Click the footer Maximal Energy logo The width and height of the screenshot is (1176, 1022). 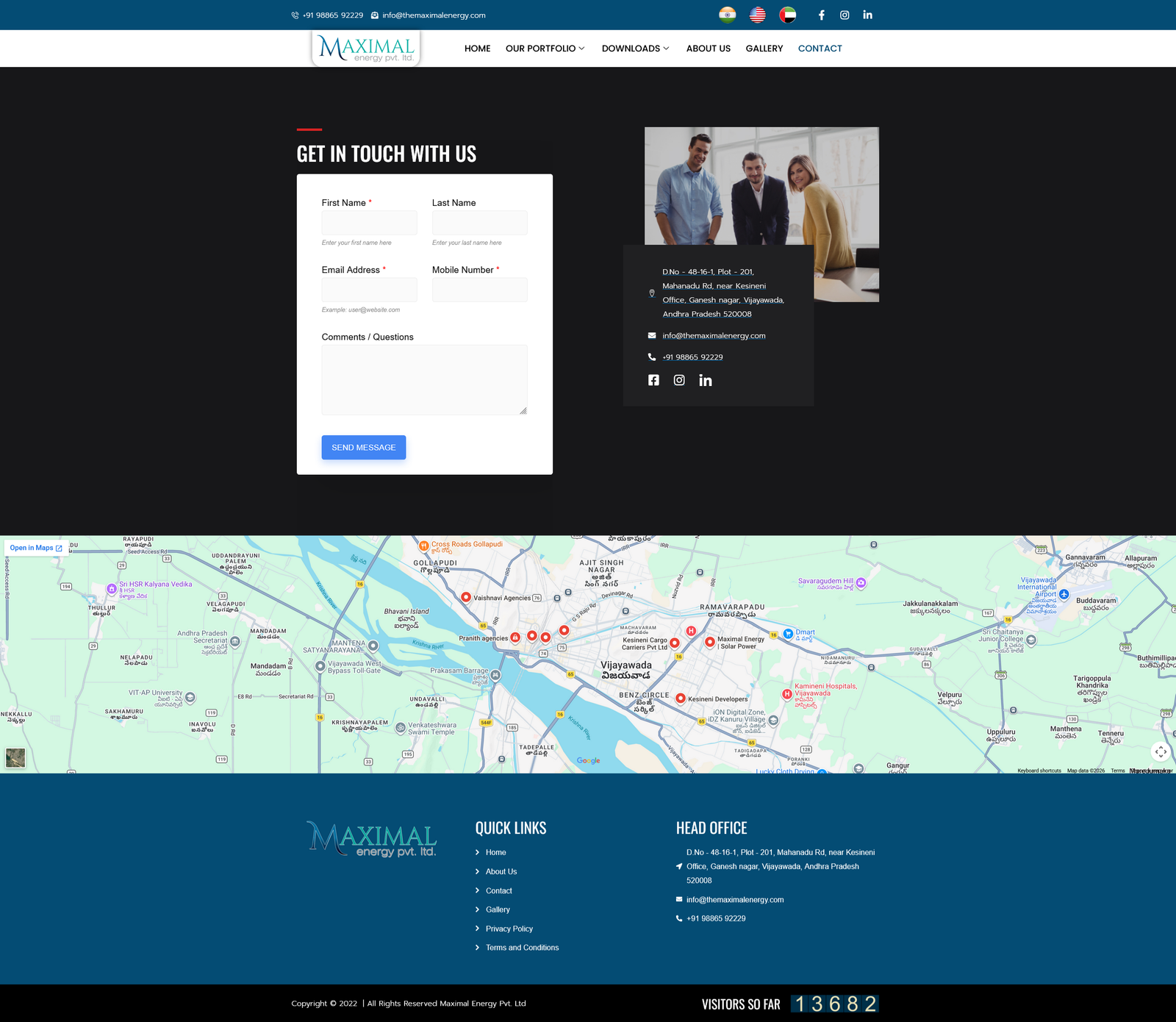[x=373, y=839]
